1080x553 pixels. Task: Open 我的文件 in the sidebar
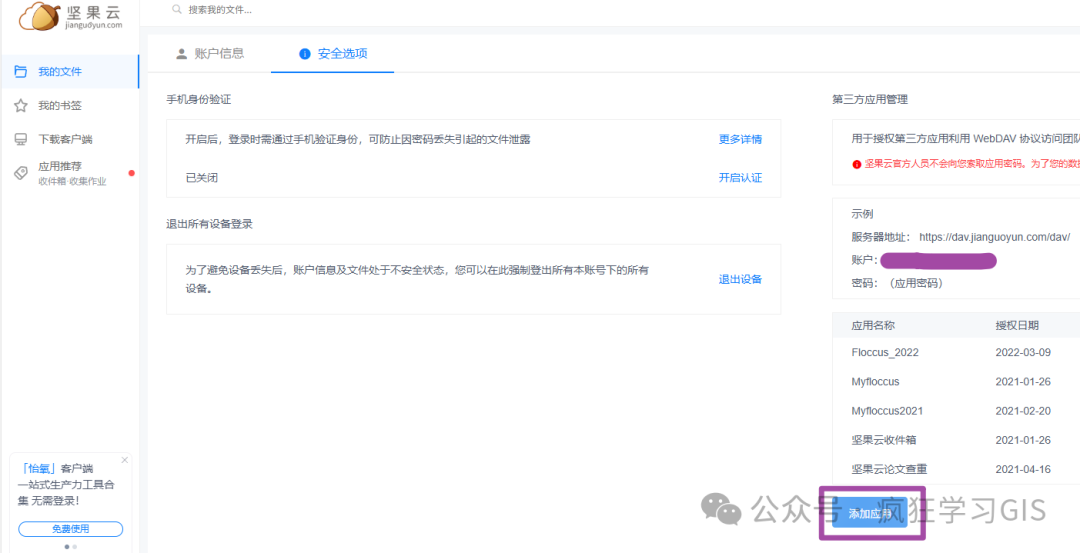[70, 72]
